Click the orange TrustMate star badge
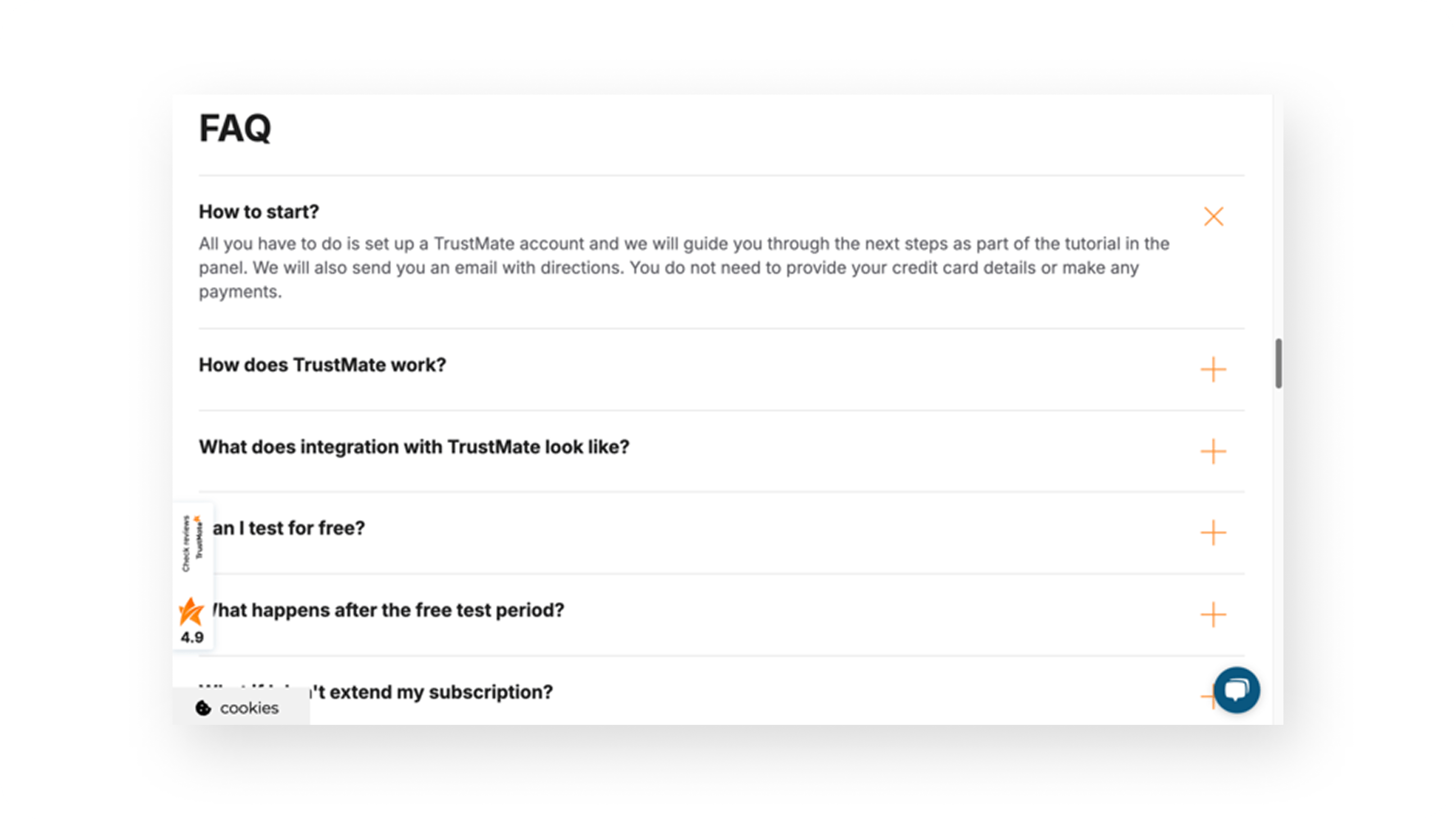 tap(191, 612)
